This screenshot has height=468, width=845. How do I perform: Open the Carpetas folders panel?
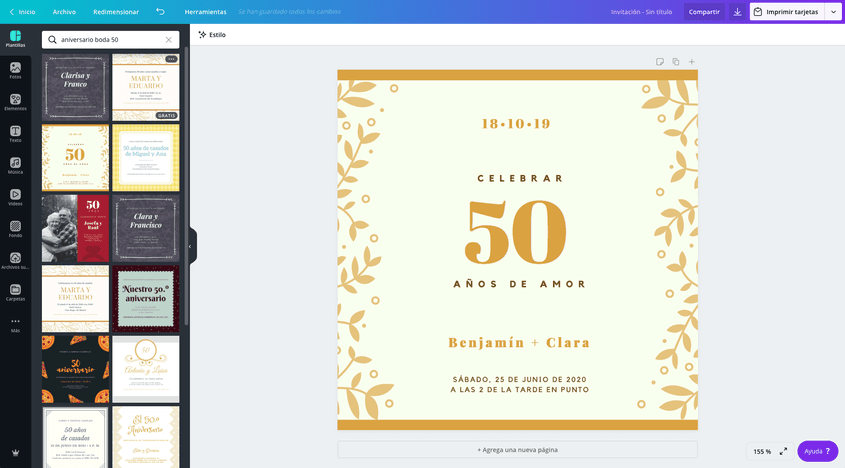[15, 292]
